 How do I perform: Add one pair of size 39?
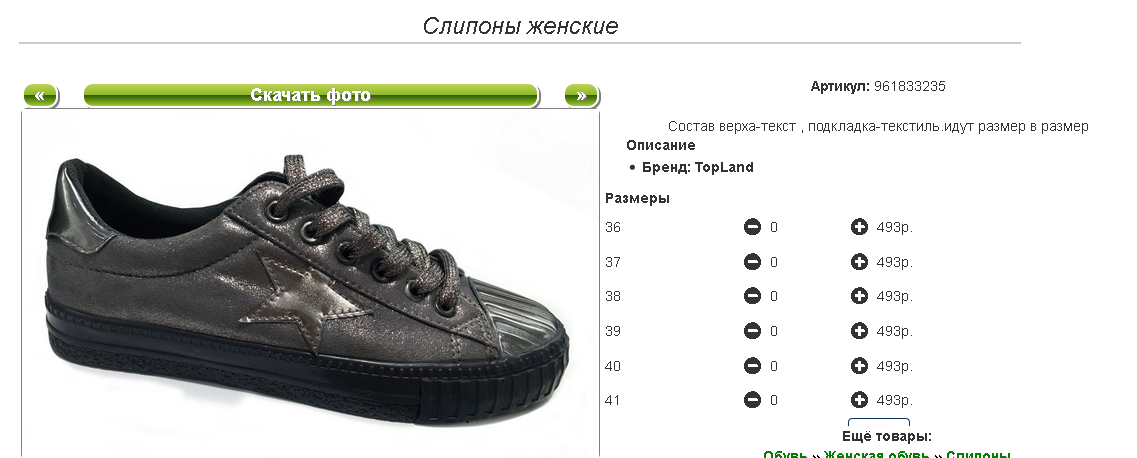[x=859, y=331]
